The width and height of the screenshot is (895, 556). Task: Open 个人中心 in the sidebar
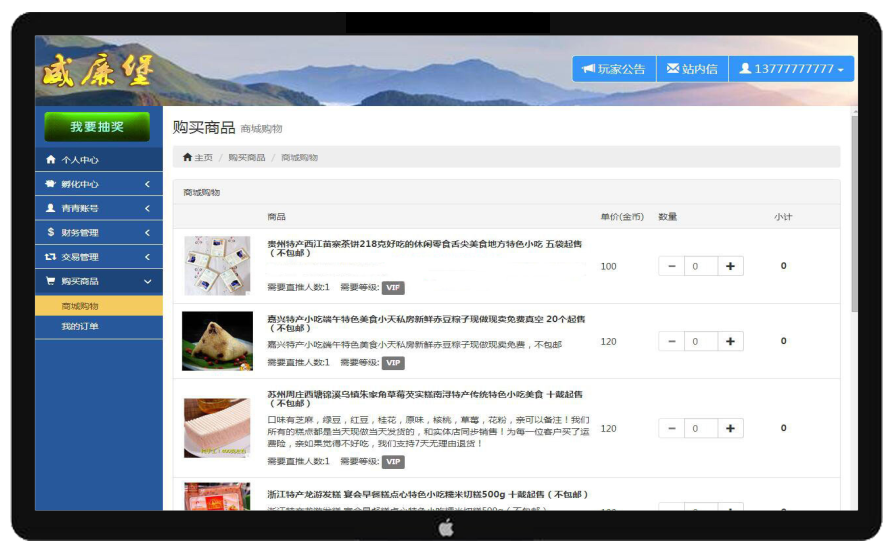click(x=99, y=160)
